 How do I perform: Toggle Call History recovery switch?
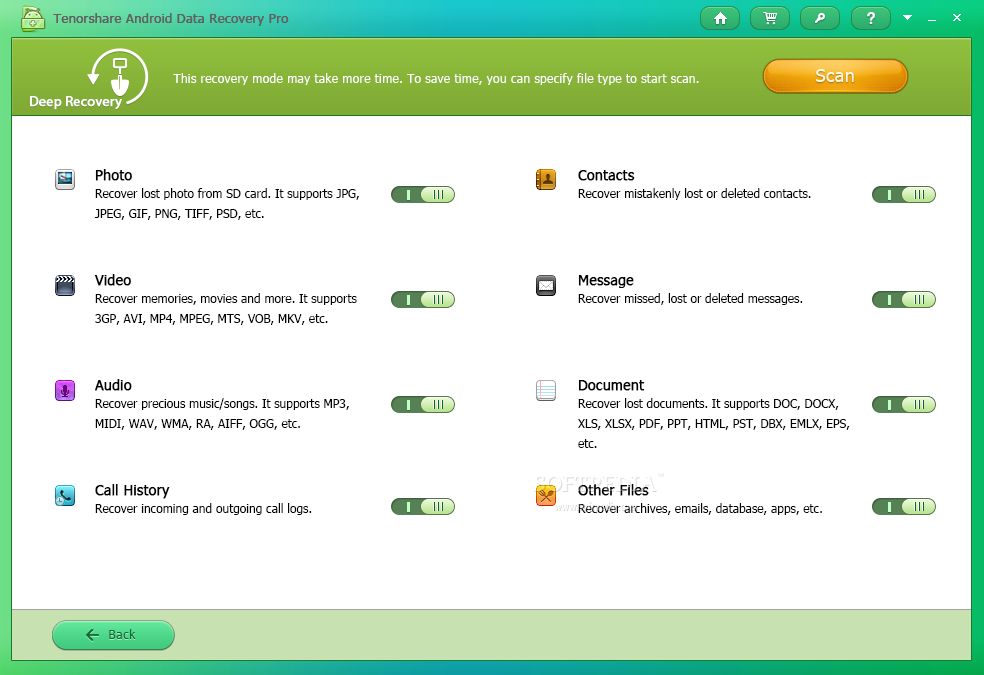(422, 507)
